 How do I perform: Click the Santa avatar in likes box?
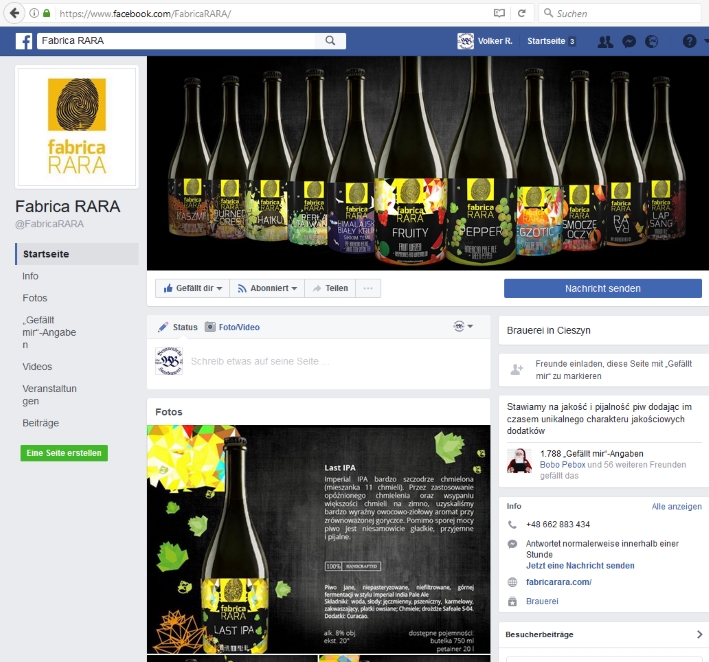tap(519, 461)
